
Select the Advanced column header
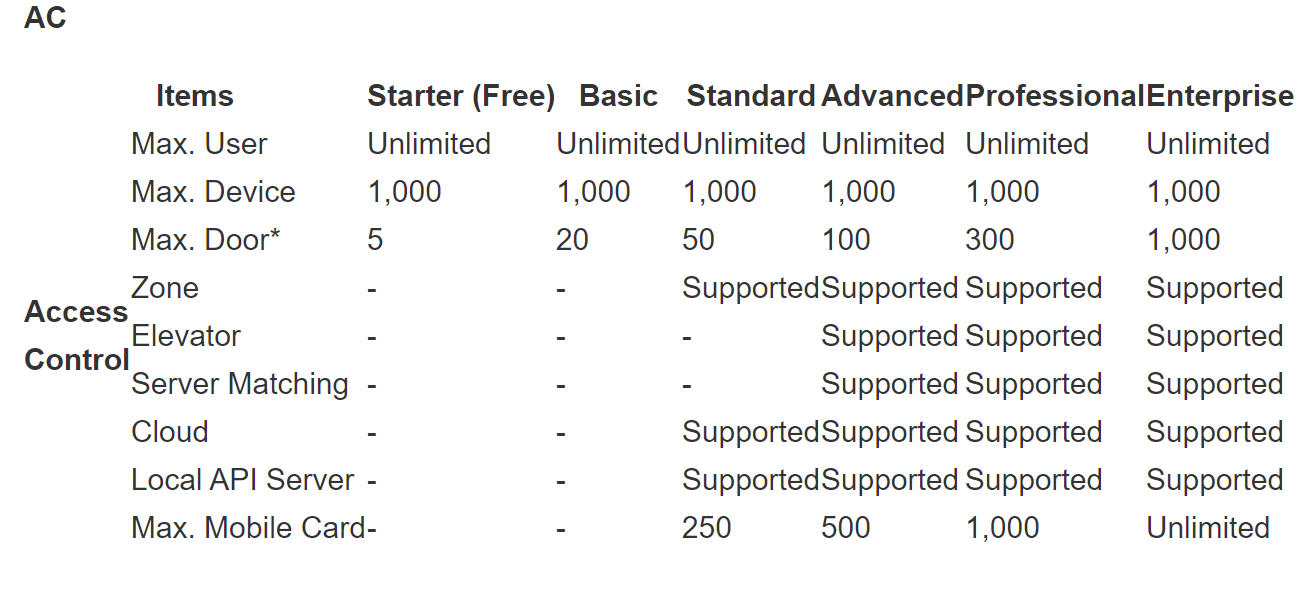(893, 96)
